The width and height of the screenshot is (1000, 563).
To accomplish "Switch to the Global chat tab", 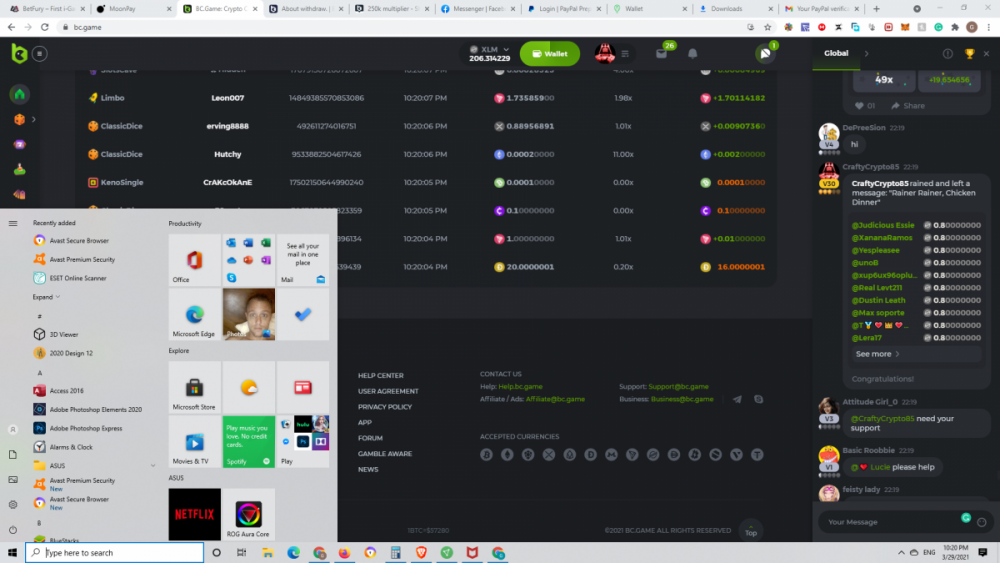I will pos(836,54).
